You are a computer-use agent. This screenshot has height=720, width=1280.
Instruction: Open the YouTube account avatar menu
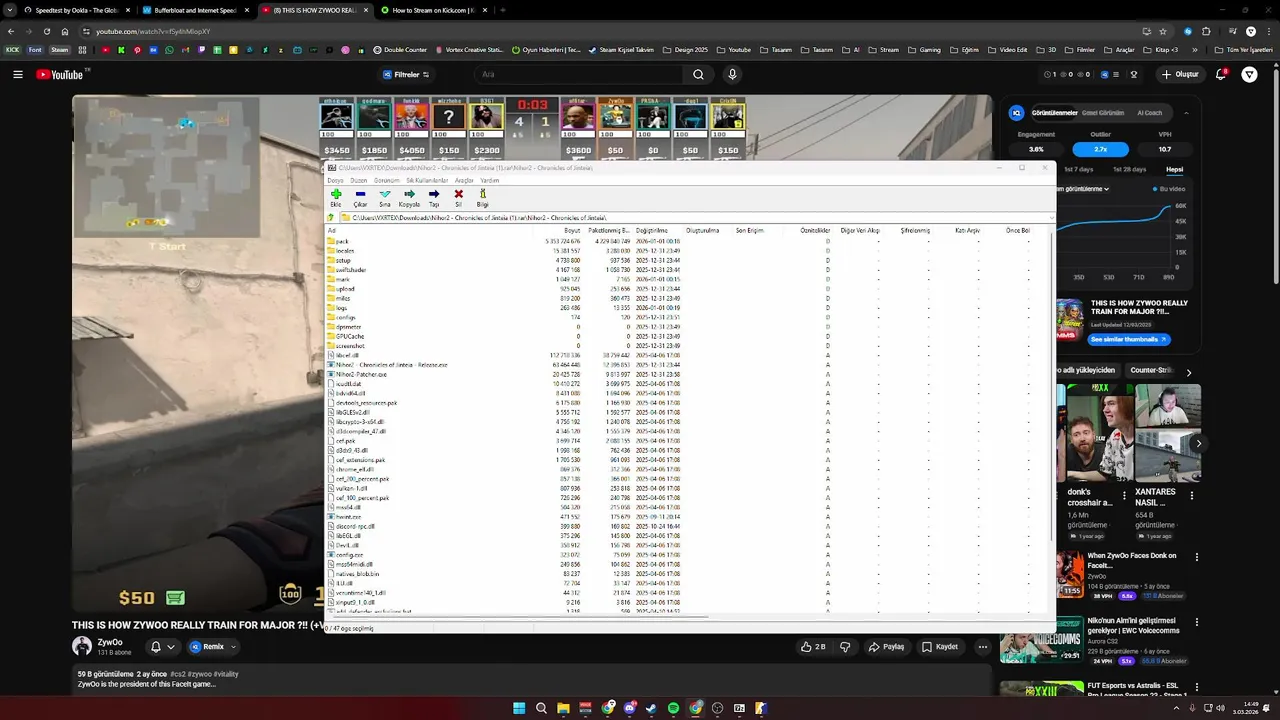coord(1249,74)
